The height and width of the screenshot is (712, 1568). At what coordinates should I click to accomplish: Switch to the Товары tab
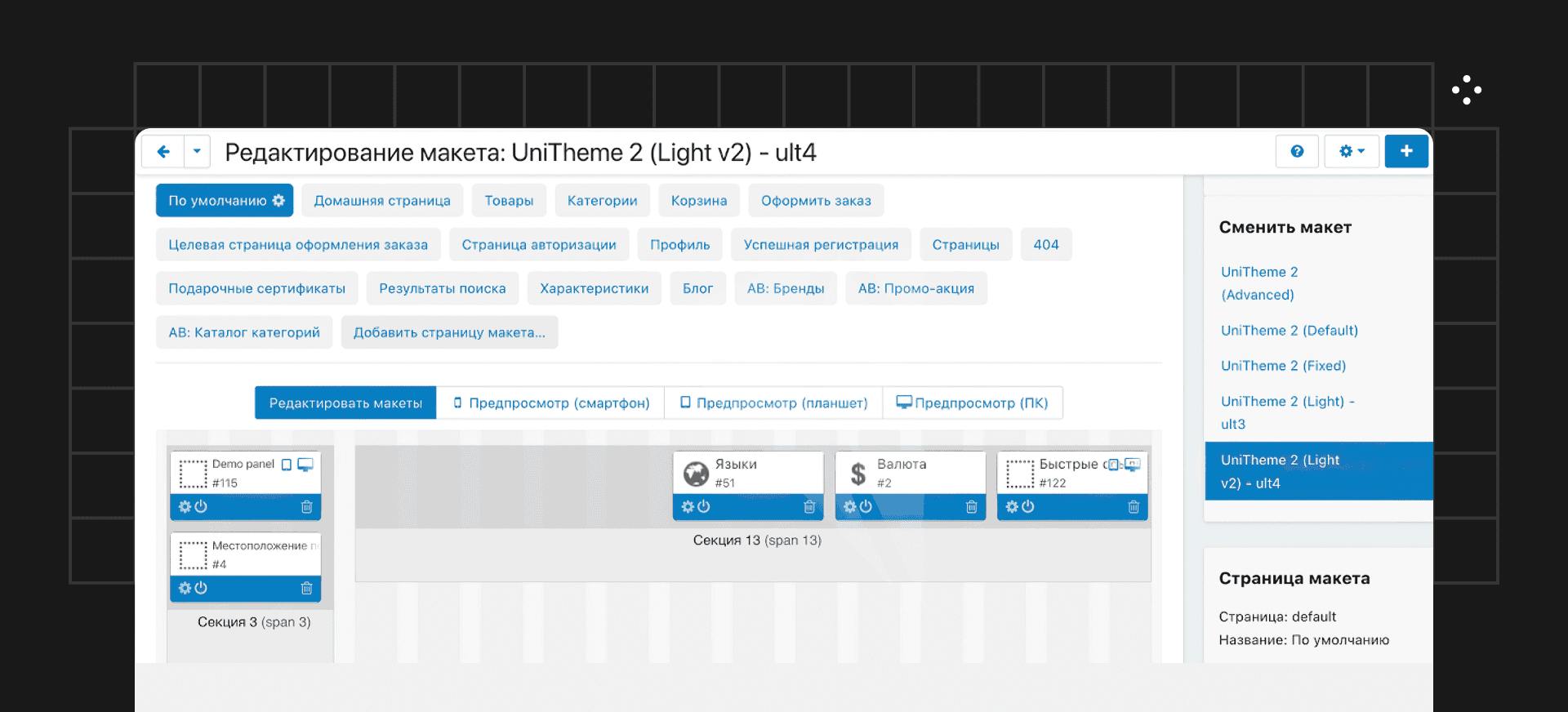coord(509,201)
